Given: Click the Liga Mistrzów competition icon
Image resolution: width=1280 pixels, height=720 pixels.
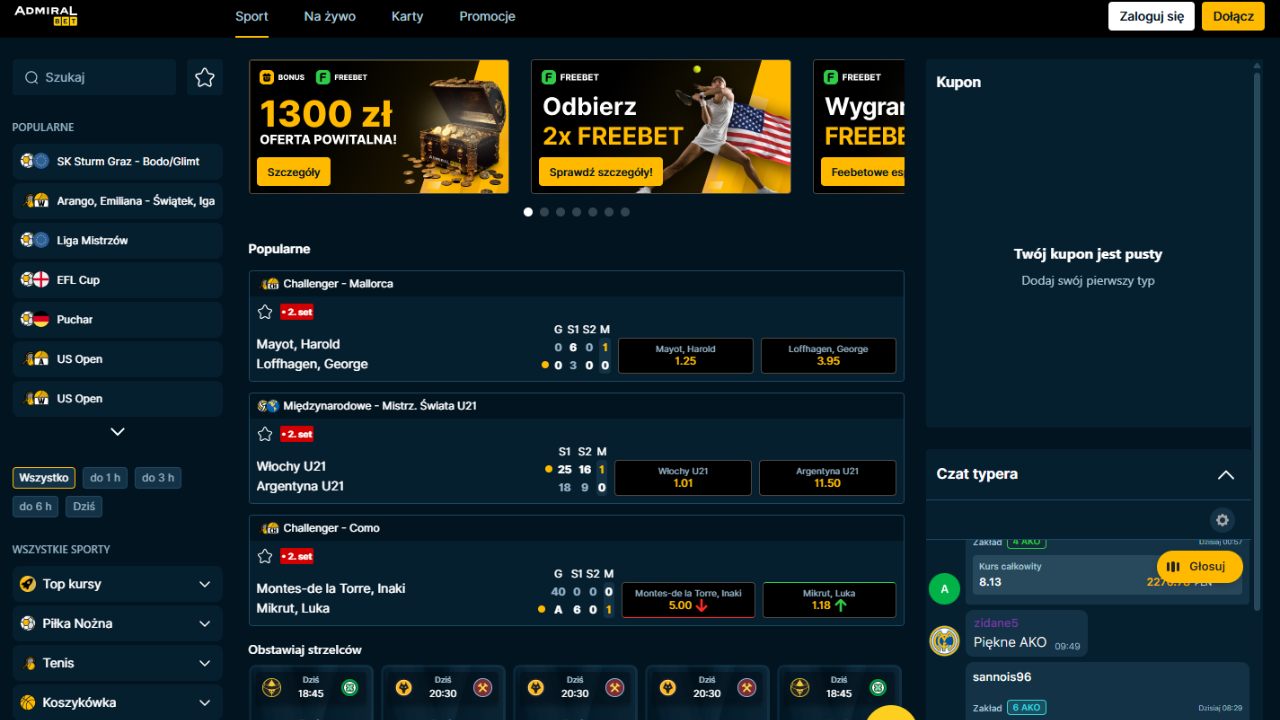Looking at the screenshot, I should [x=34, y=240].
